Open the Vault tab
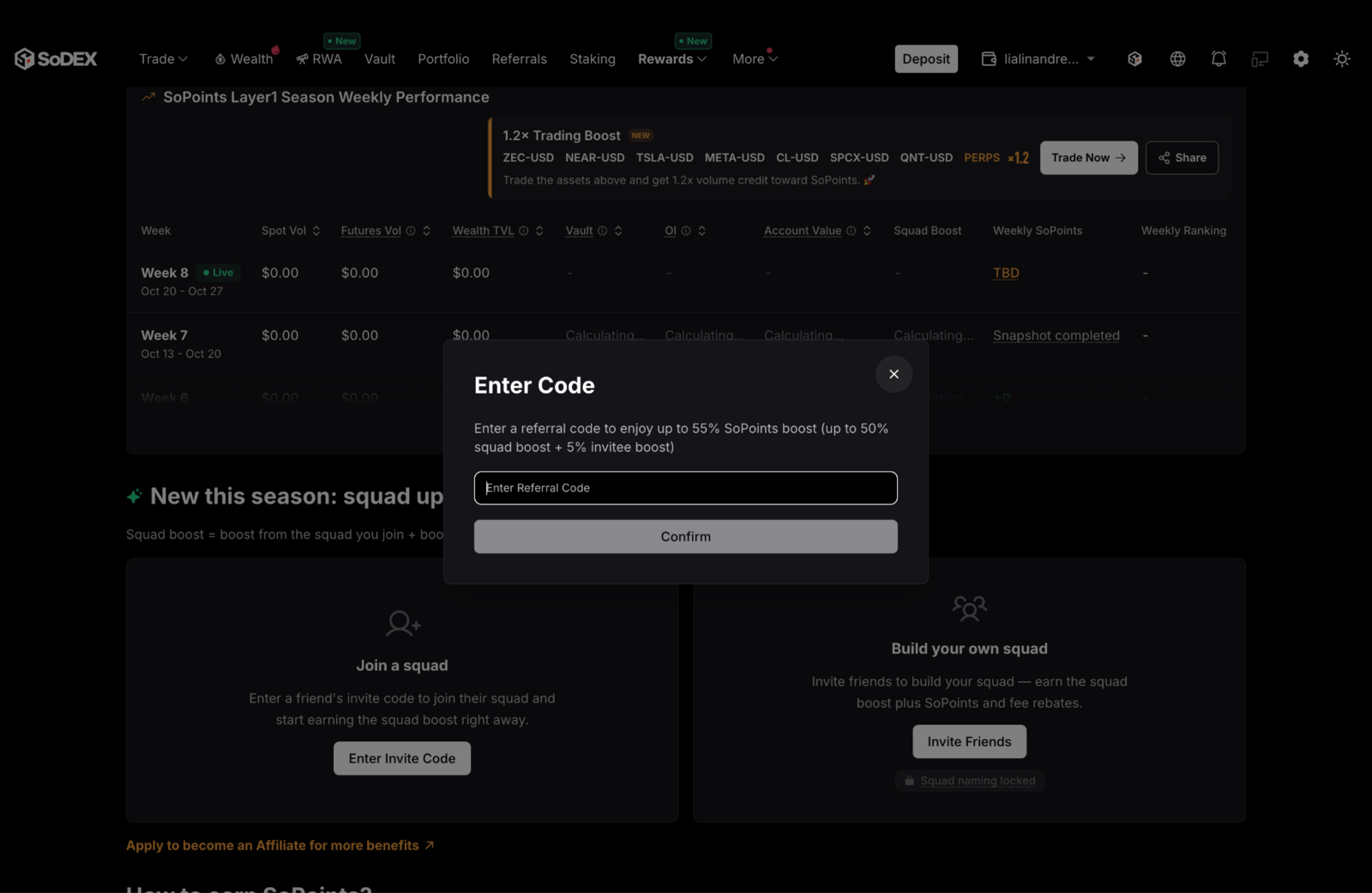This screenshot has width=1372, height=893. 380,58
